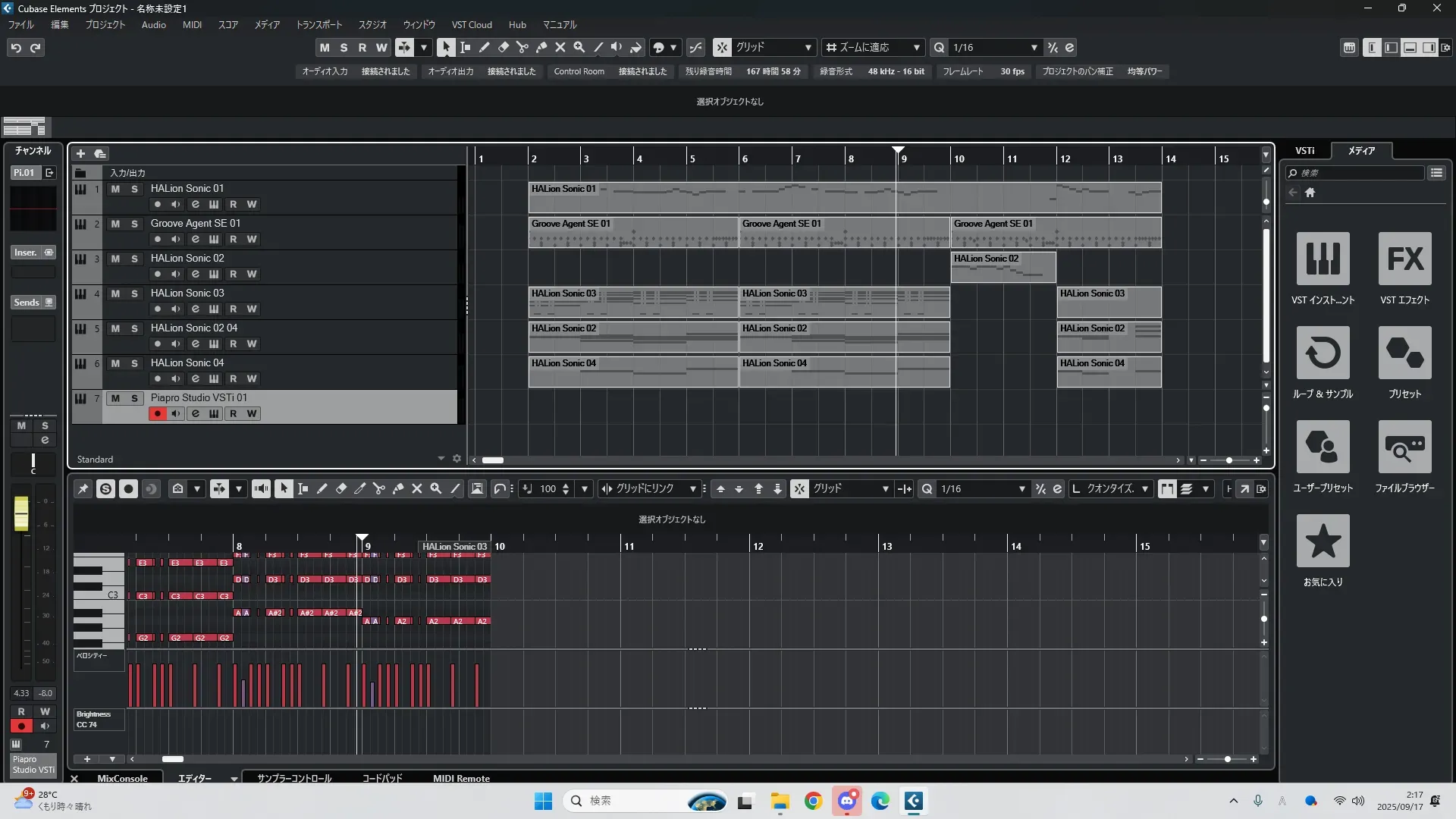Select the Eraser tool in main toolbar
The width and height of the screenshot is (1456, 819).
pyautogui.click(x=504, y=47)
